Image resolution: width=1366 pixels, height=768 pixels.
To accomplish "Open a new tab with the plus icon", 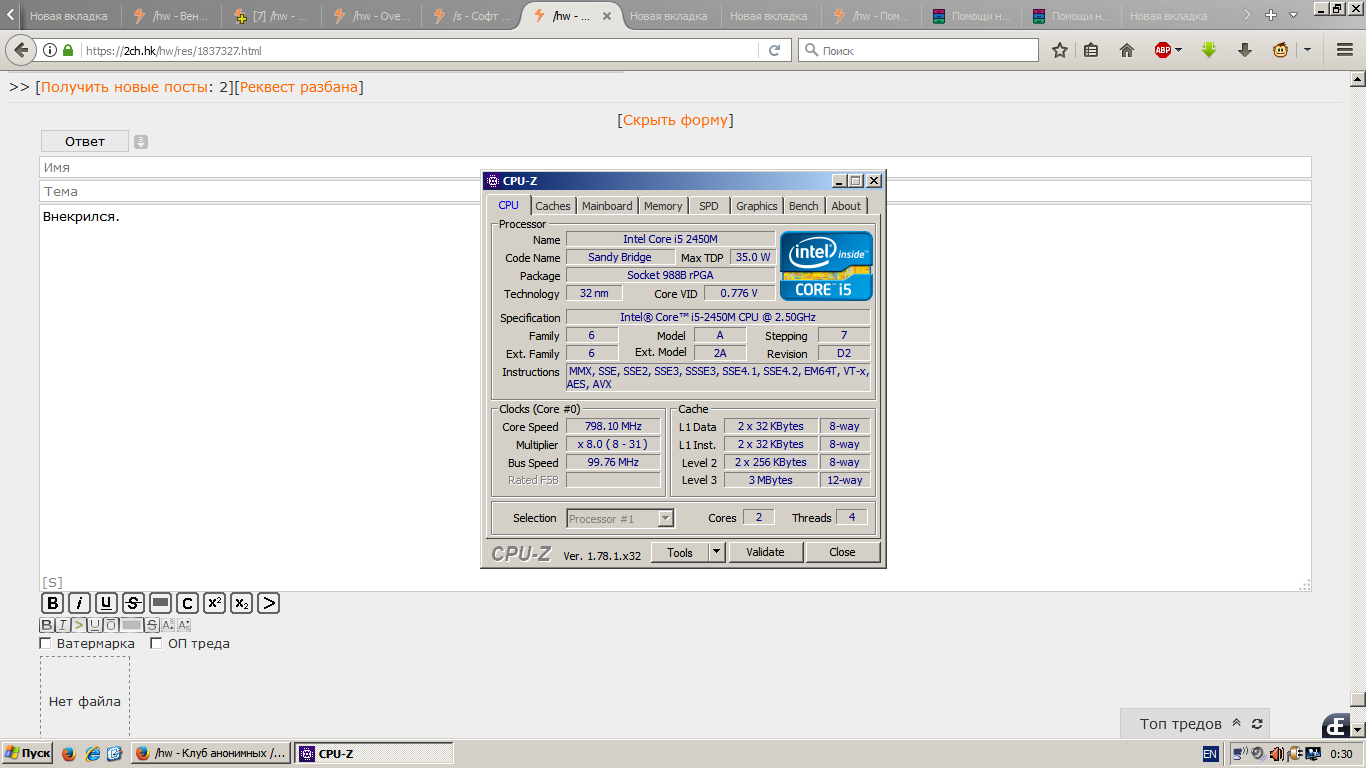I will click(x=1271, y=15).
